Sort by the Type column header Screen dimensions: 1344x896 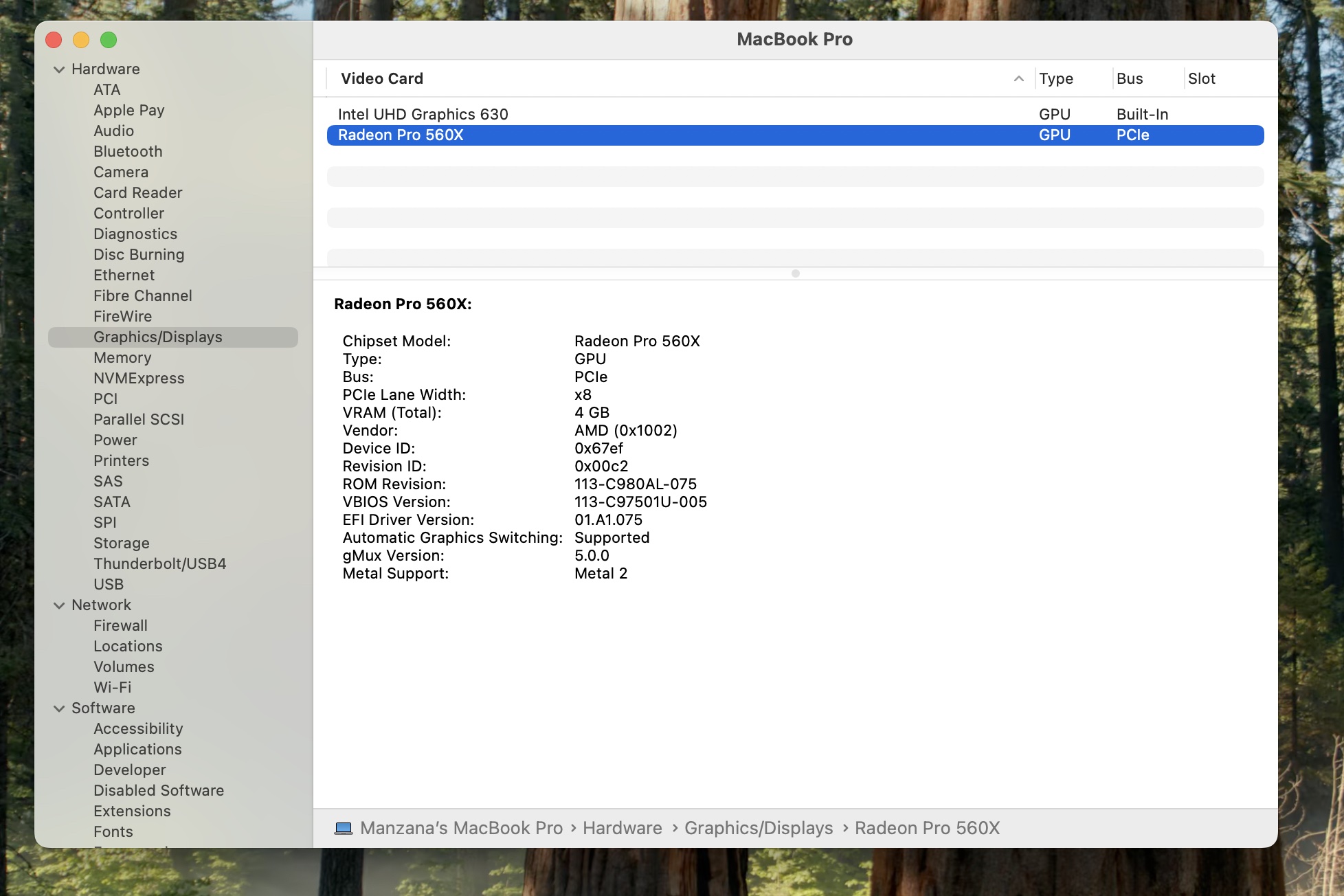click(x=1056, y=79)
